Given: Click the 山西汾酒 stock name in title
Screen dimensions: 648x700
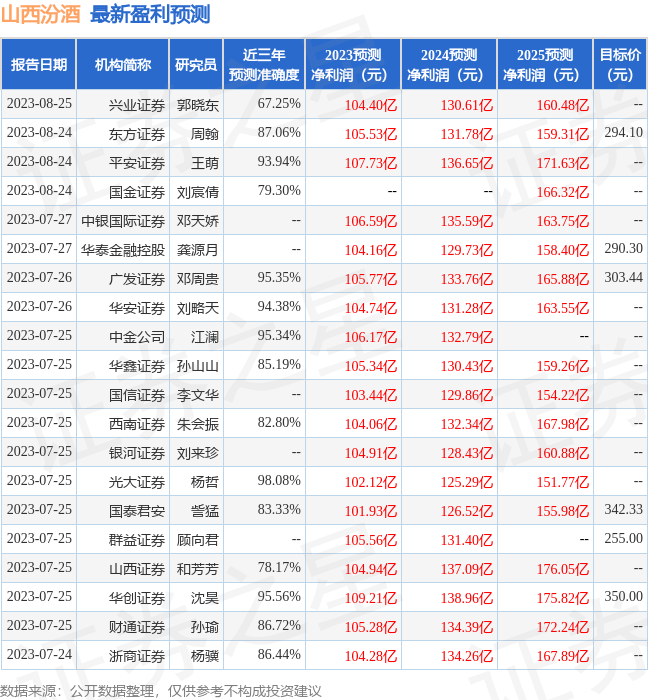Looking at the screenshot, I should click(42, 15).
